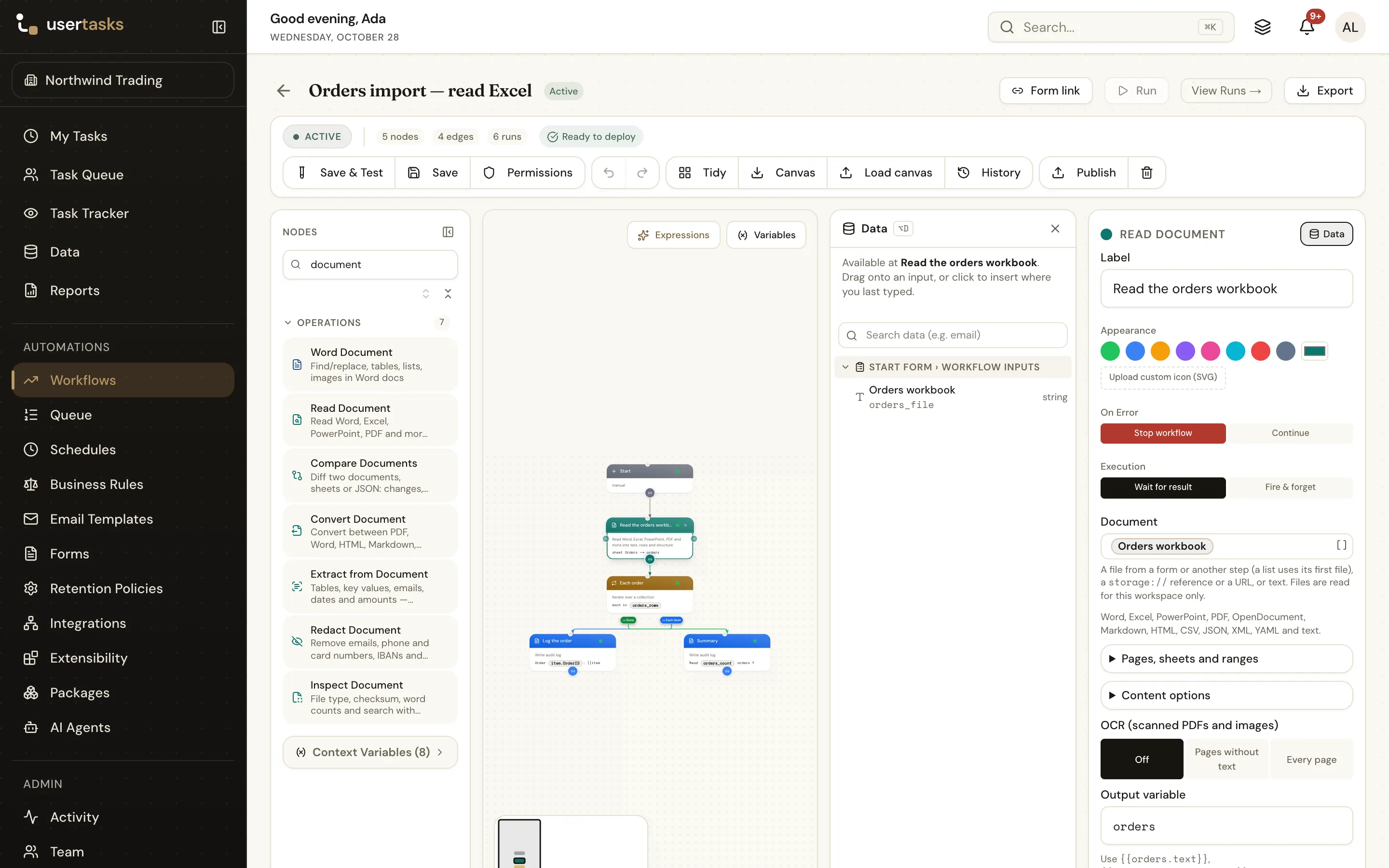Open the workflow History
This screenshot has height=868, width=1389.
click(x=988, y=173)
